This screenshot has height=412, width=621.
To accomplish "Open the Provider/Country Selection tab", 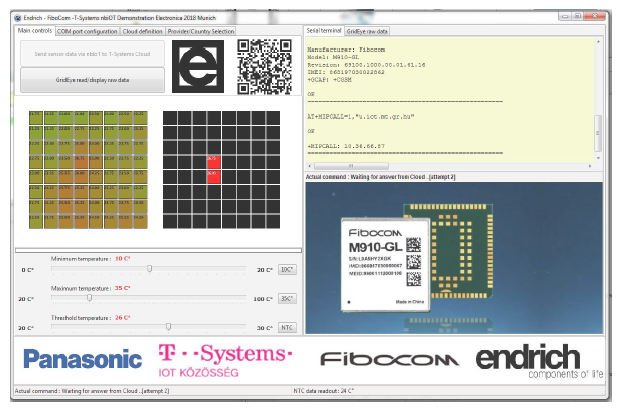I will click(x=201, y=31).
